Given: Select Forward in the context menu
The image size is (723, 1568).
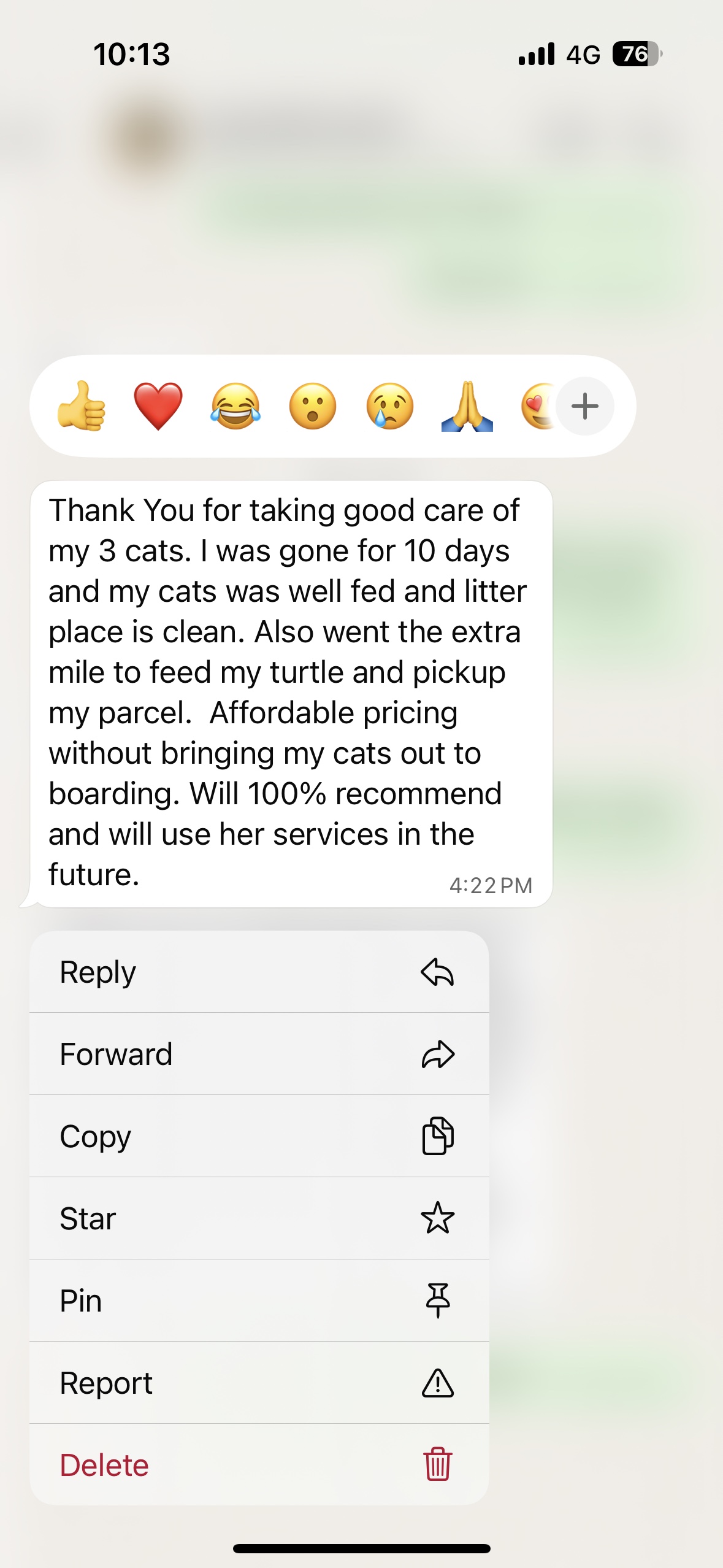Looking at the screenshot, I should pyautogui.click(x=259, y=1055).
